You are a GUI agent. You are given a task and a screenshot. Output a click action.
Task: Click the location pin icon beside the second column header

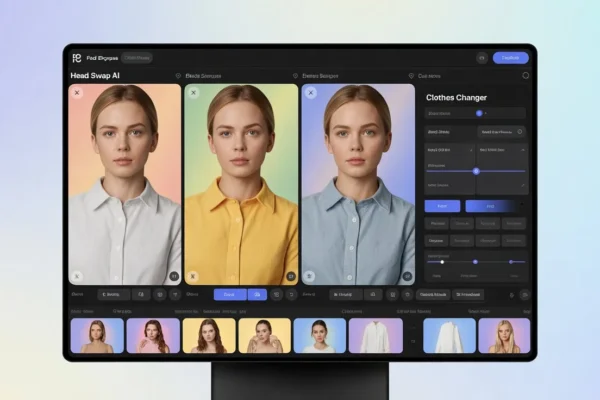(178, 75)
